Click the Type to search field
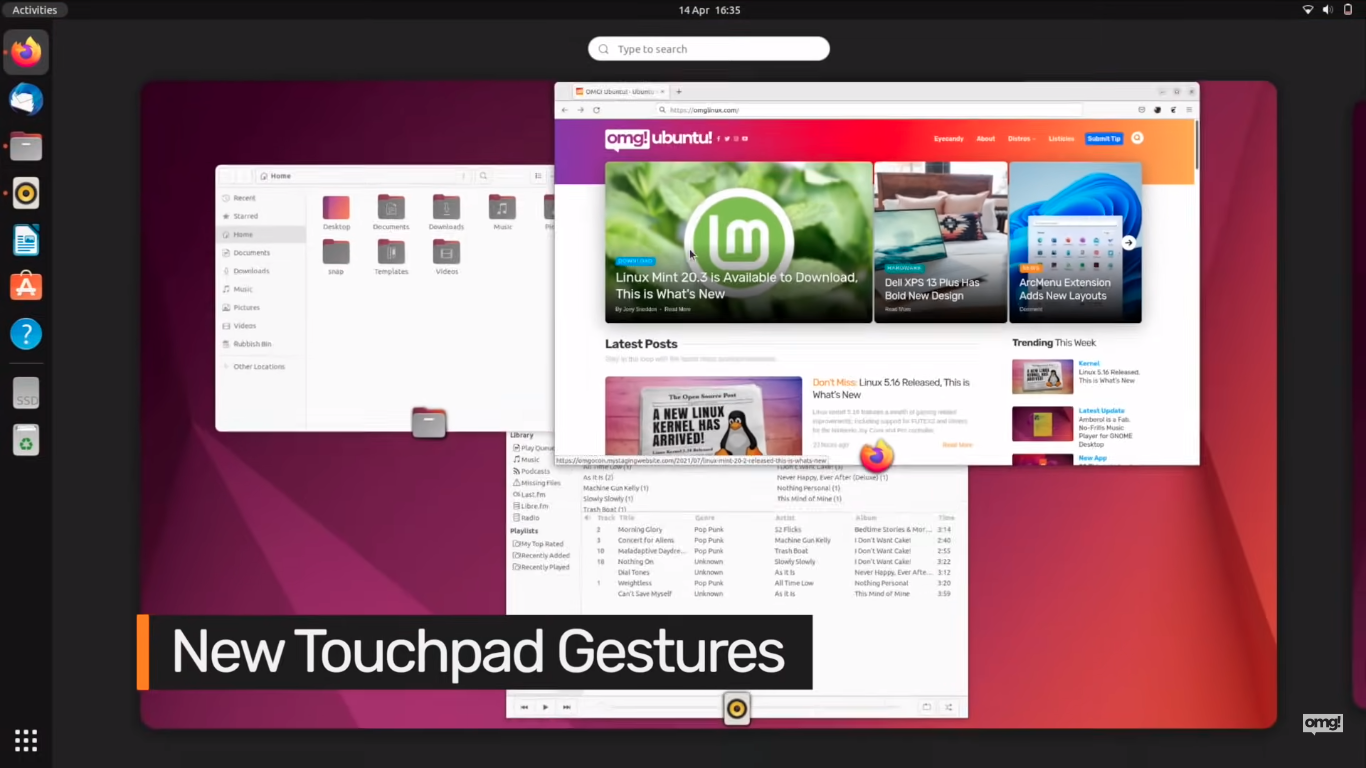Image resolution: width=1366 pixels, height=768 pixels. [709, 49]
